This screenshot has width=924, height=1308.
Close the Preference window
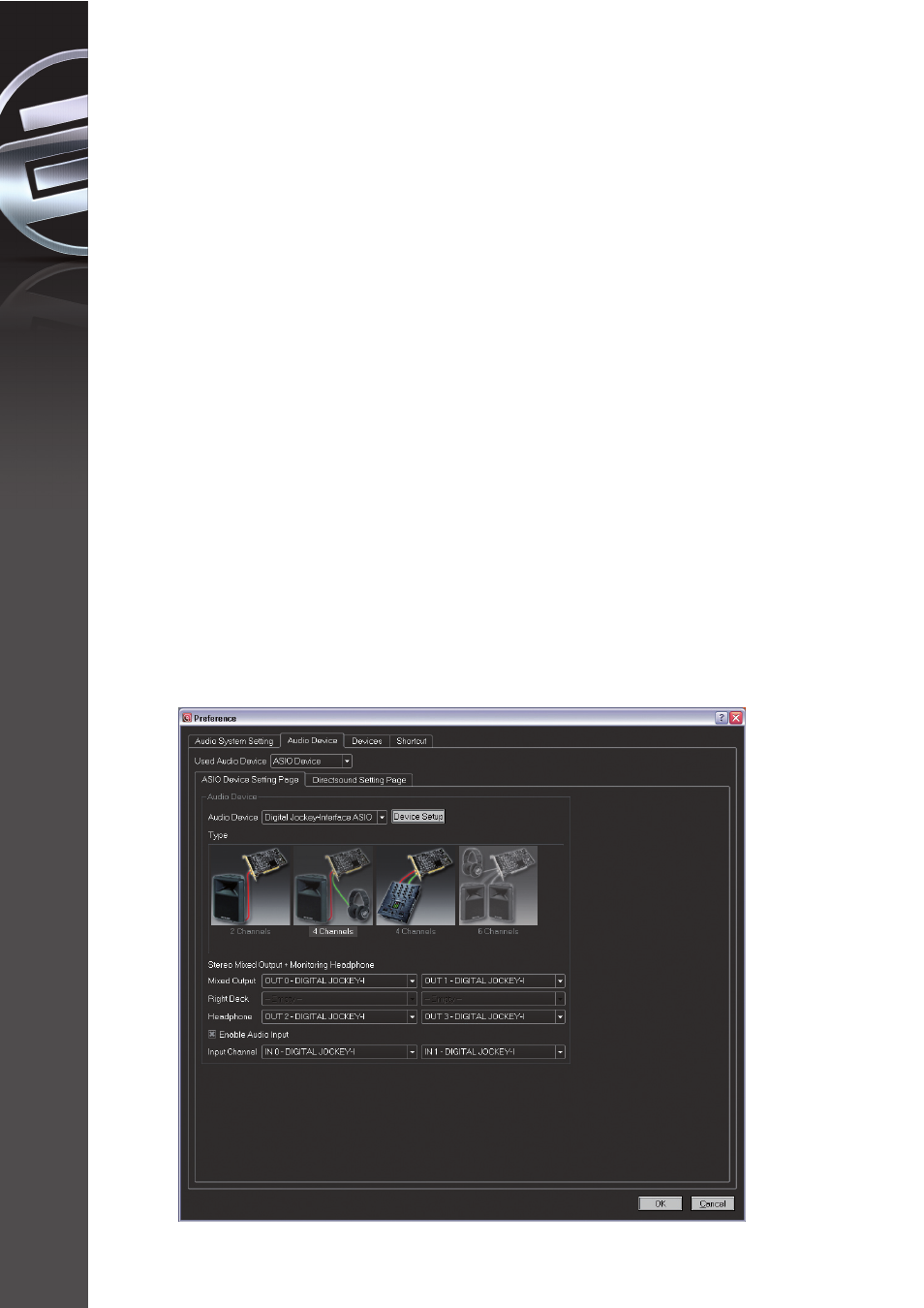736,718
